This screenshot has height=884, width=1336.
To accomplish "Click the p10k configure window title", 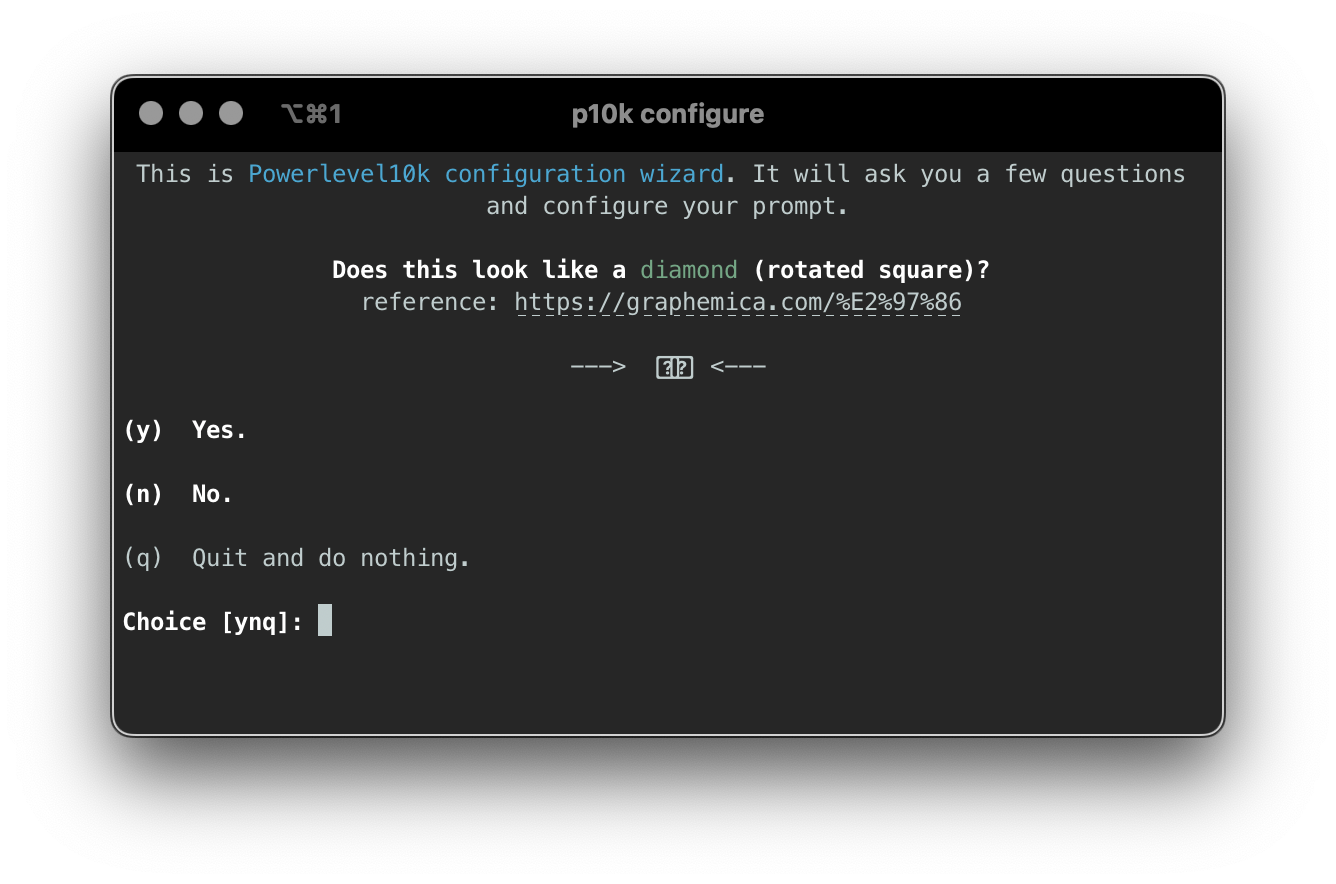I will coord(666,113).
